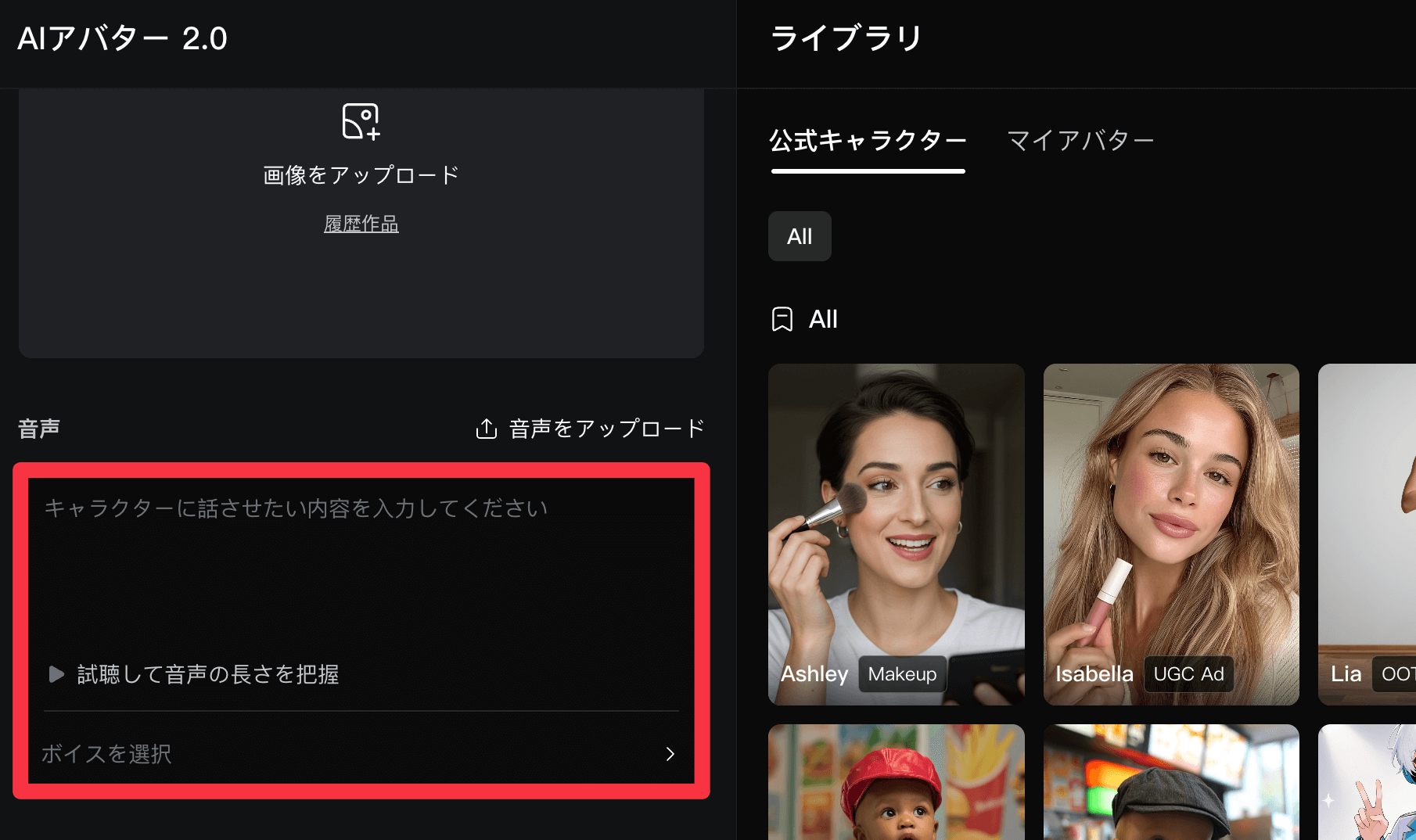
Task: Click the bookmark icon beside the All category
Action: [x=781, y=318]
